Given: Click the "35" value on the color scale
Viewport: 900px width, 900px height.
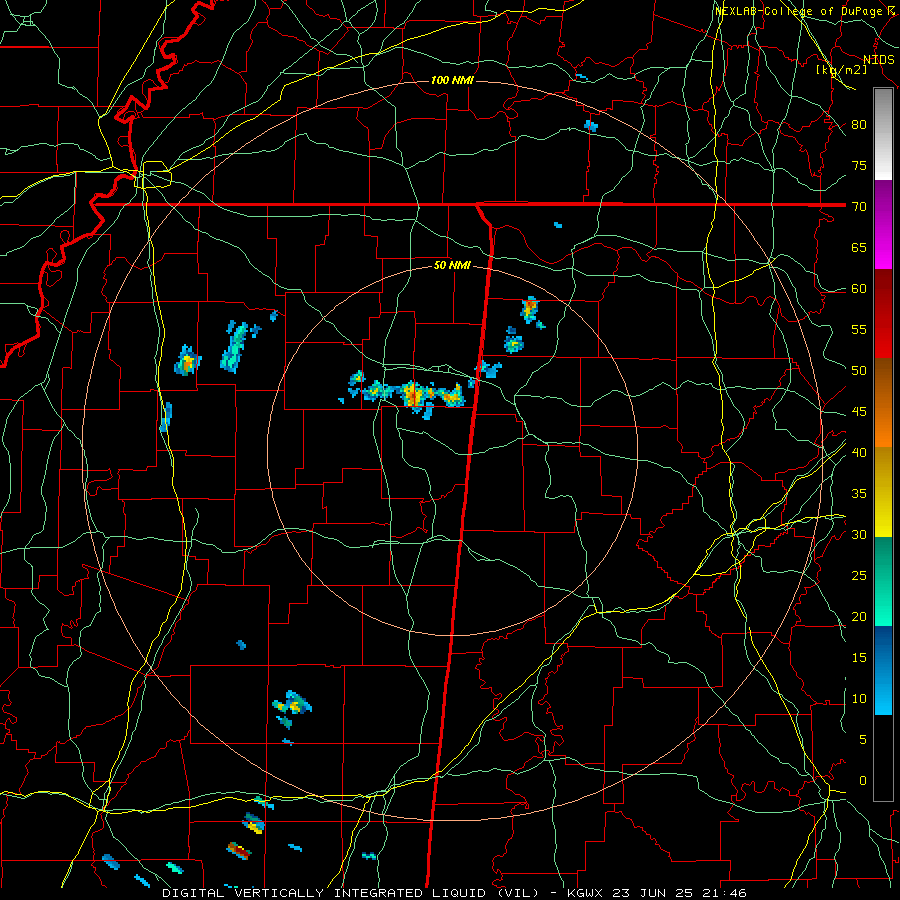Looking at the screenshot, I should [x=859, y=494].
